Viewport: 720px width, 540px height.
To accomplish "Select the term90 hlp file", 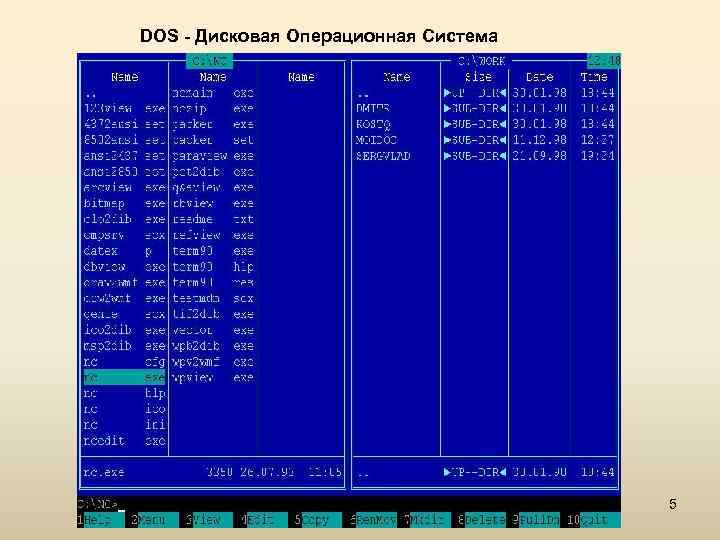I will click(x=213, y=267).
